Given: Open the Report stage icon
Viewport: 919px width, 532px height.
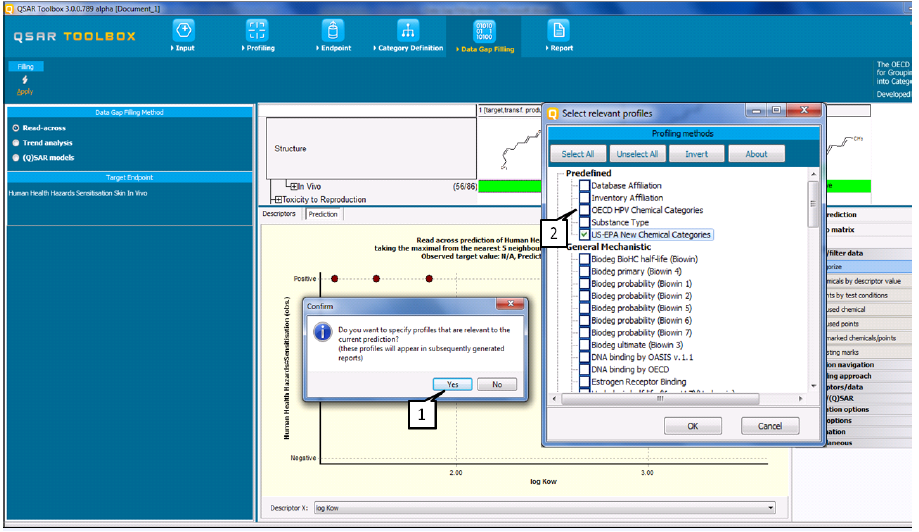Looking at the screenshot, I should [559, 30].
